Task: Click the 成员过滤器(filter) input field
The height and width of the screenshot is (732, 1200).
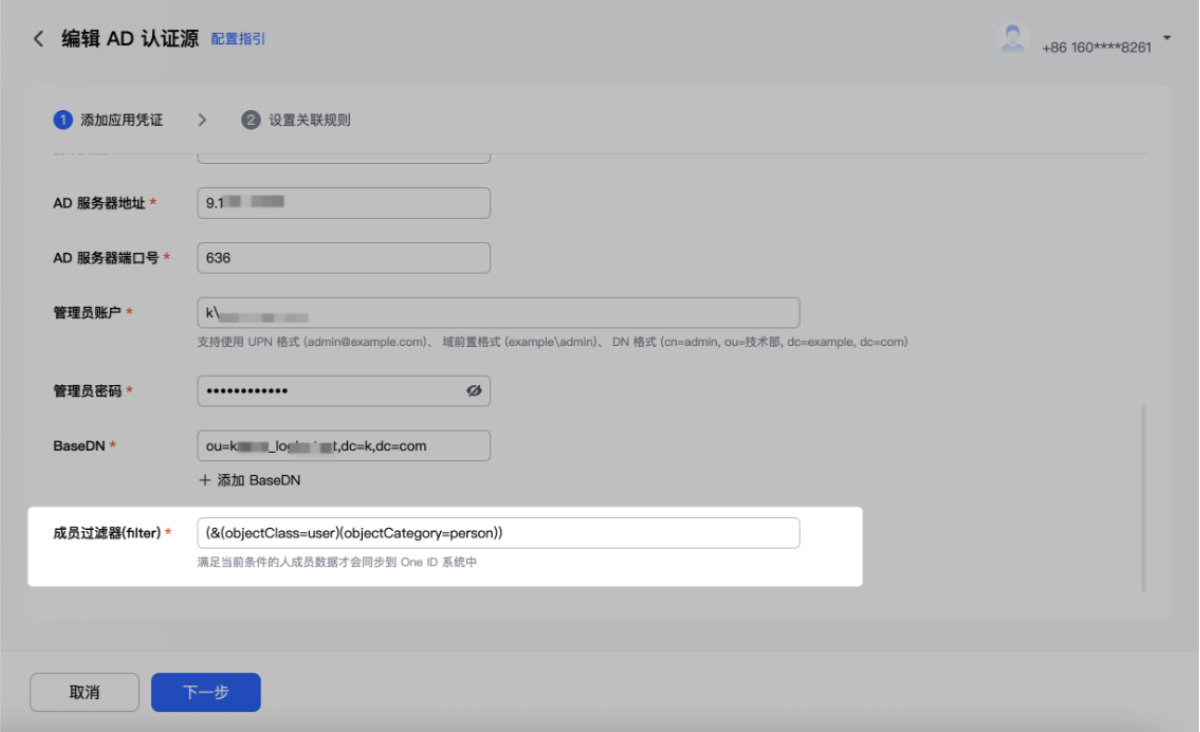Action: (x=498, y=533)
